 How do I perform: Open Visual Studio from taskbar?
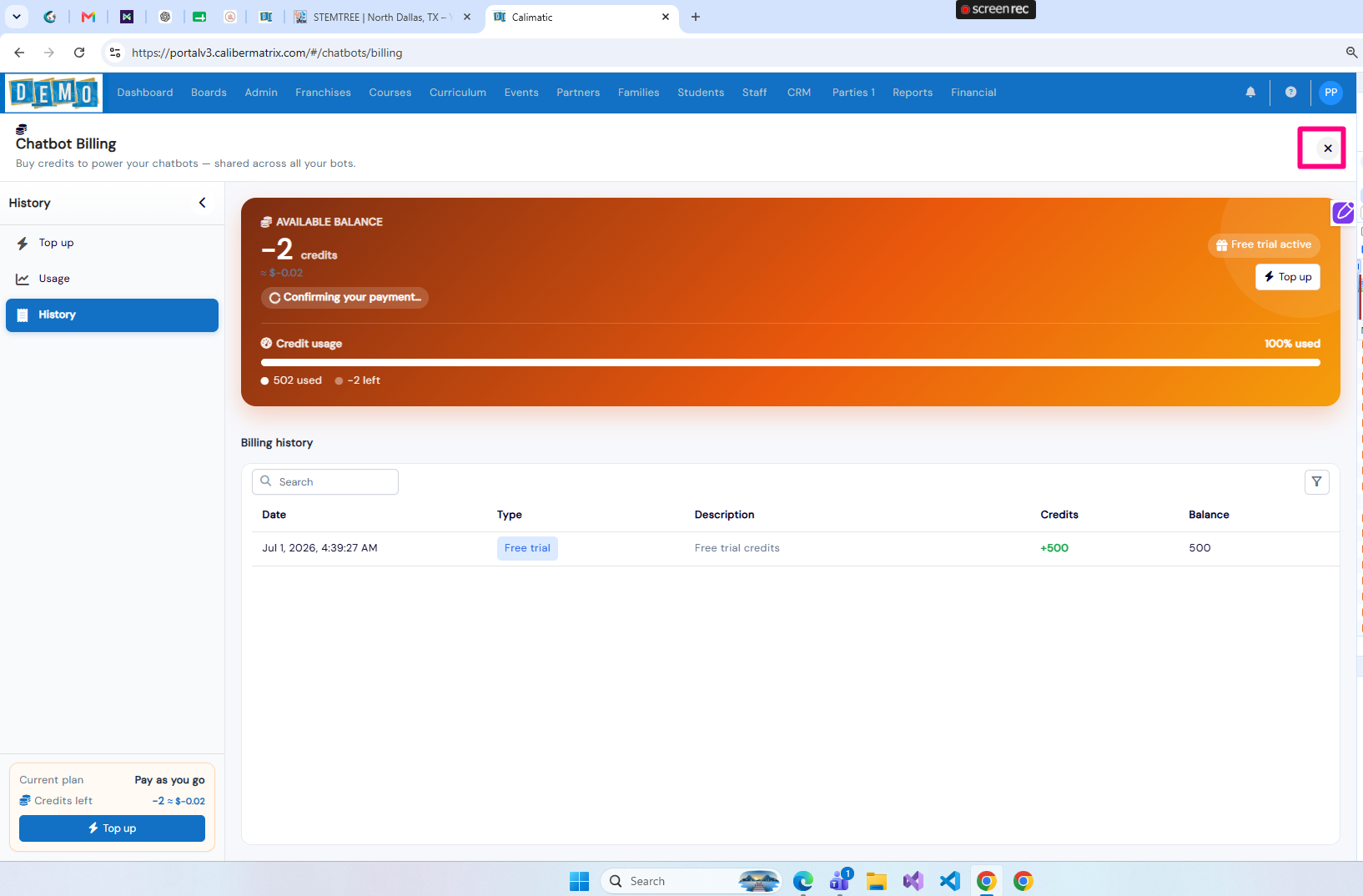pyautogui.click(x=913, y=881)
